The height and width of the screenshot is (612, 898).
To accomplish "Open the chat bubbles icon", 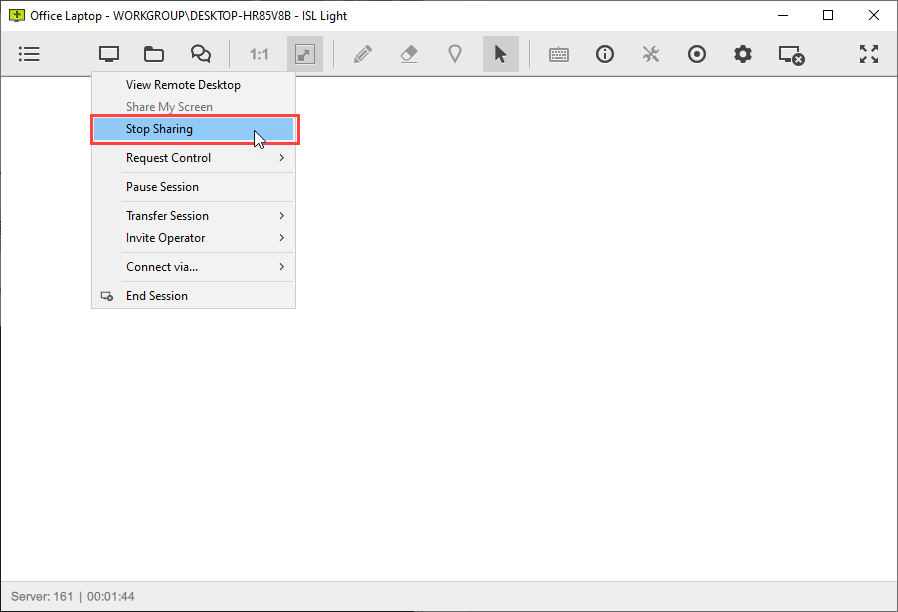I will 200,54.
